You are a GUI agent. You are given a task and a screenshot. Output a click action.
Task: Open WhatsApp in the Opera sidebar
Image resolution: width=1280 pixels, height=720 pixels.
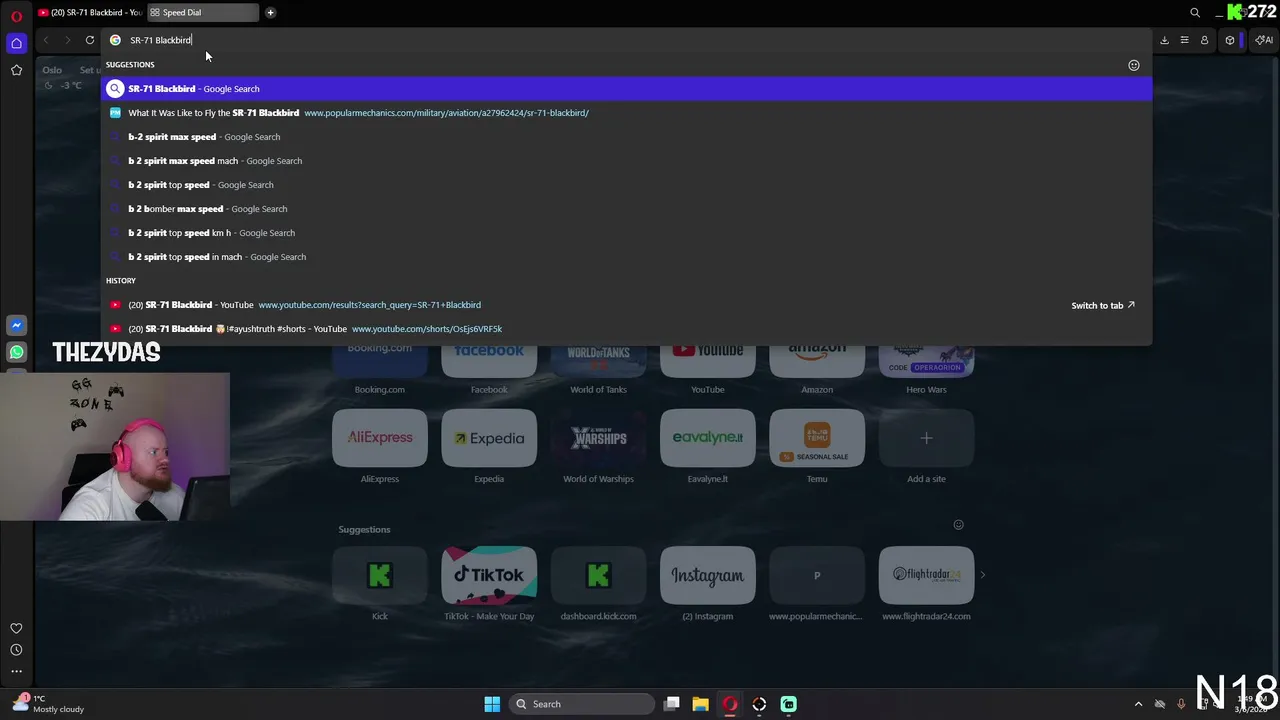[x=16, y=352]
